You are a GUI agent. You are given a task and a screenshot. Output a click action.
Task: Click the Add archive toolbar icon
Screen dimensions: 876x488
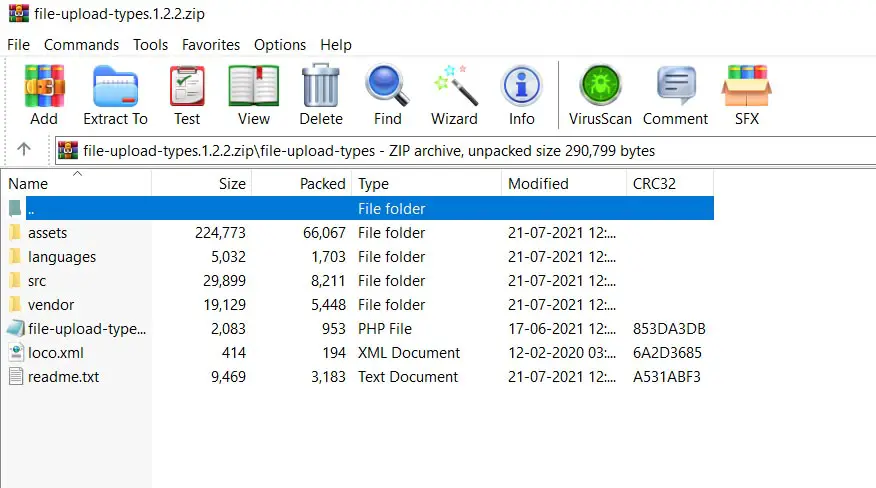(45, 86)
